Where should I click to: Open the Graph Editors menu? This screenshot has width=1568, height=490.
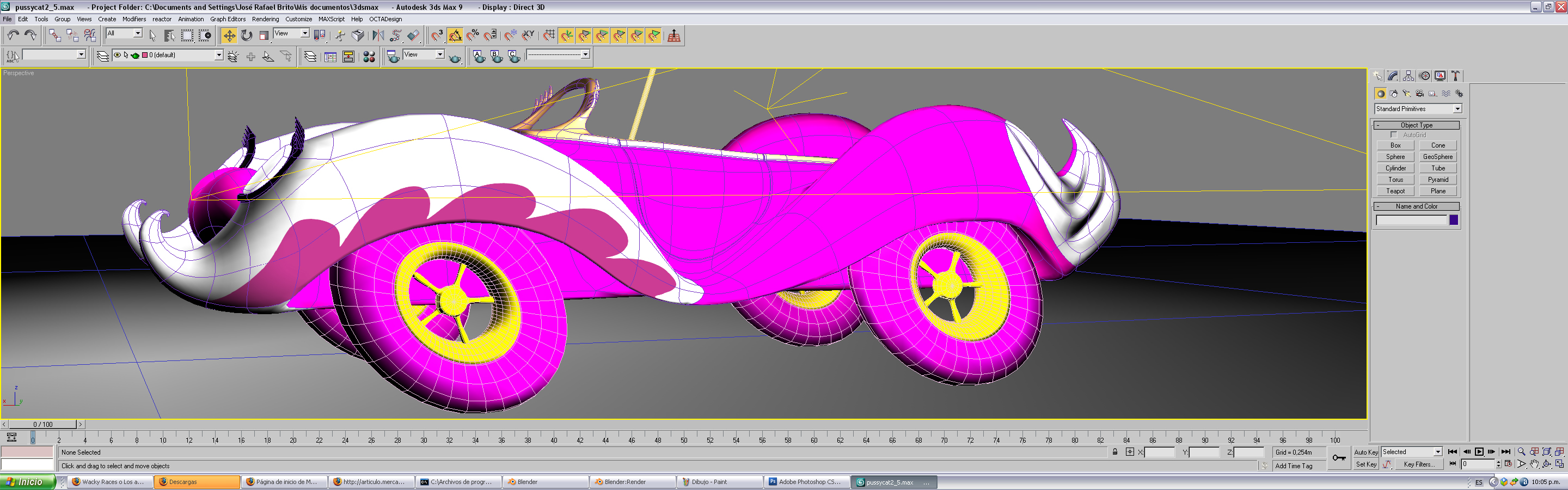(228, 19)
